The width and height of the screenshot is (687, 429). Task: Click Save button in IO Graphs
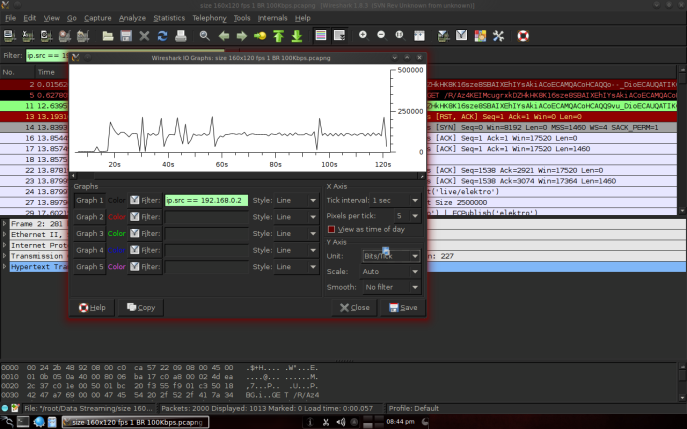click(x=403, y=308)
